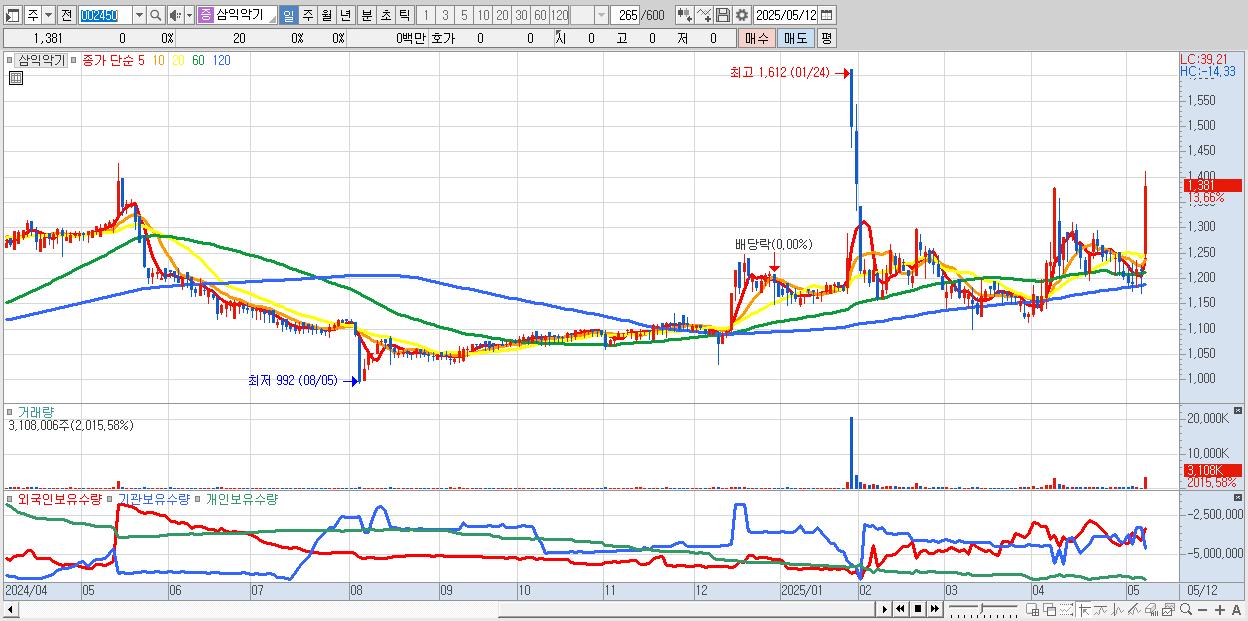Toggle the 평 button beside 매도

pyautogui.click(x=826, y=38)
